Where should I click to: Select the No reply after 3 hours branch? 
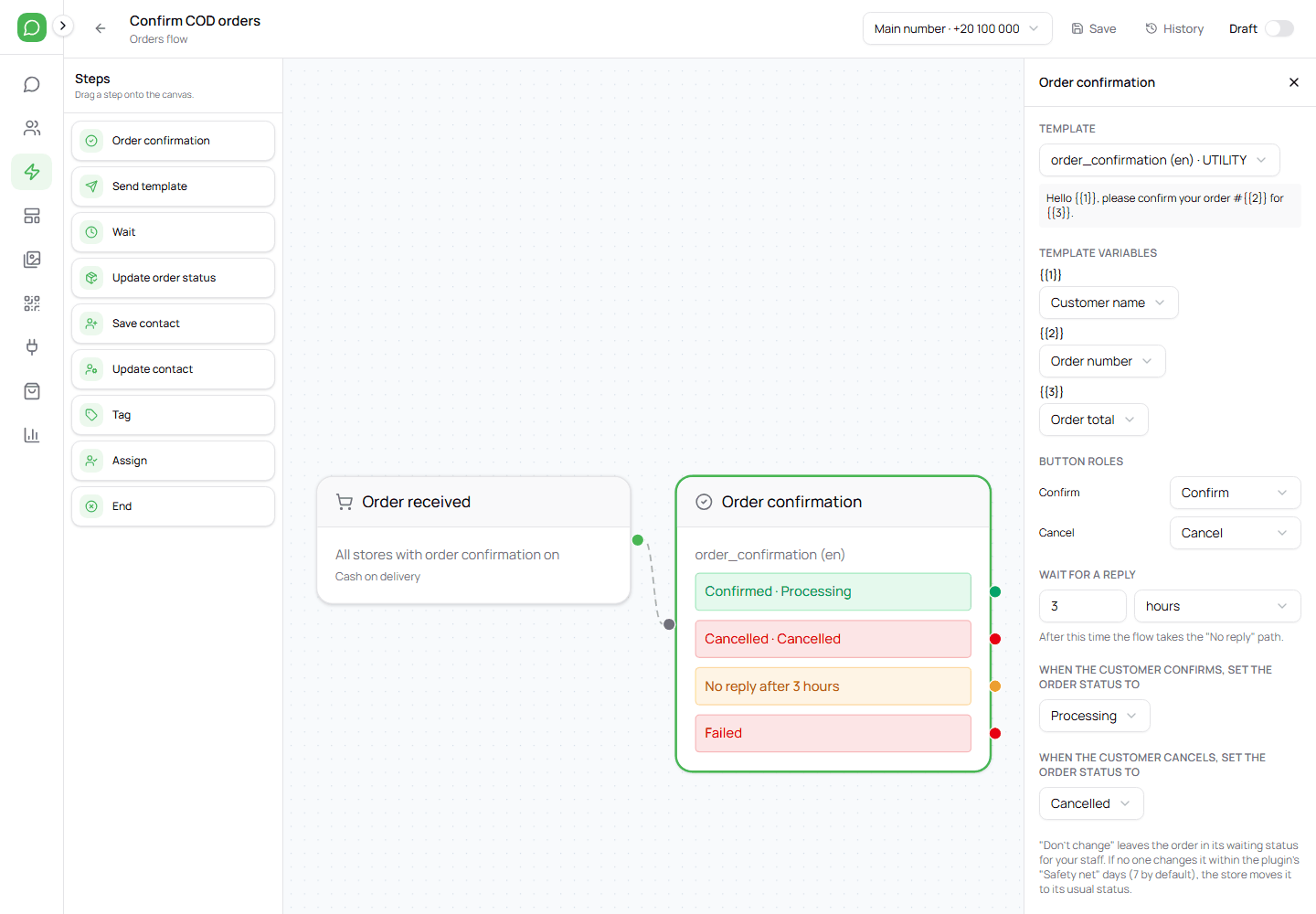[833, 686]
